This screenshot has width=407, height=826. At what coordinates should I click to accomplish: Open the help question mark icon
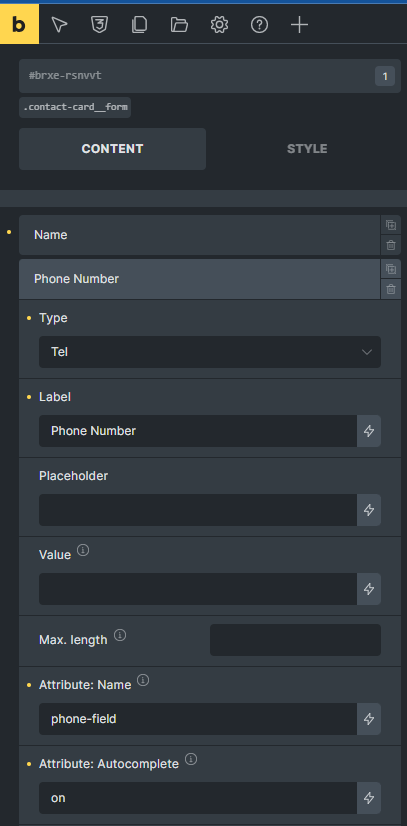259,25
